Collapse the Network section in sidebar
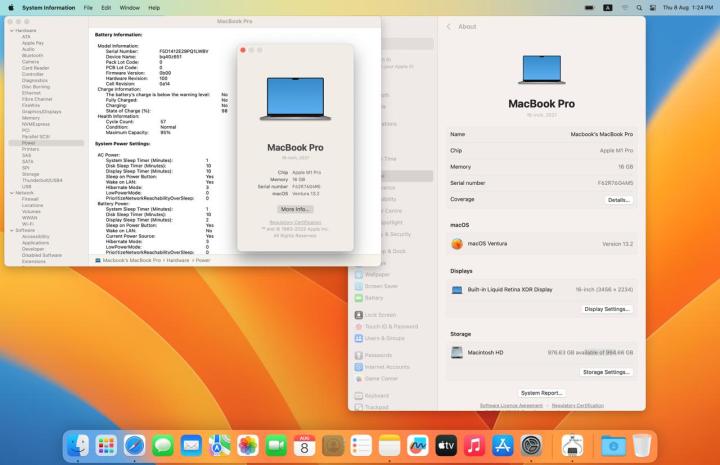The height and width of the screenshot is (465, 720). [x=12, y=193]
